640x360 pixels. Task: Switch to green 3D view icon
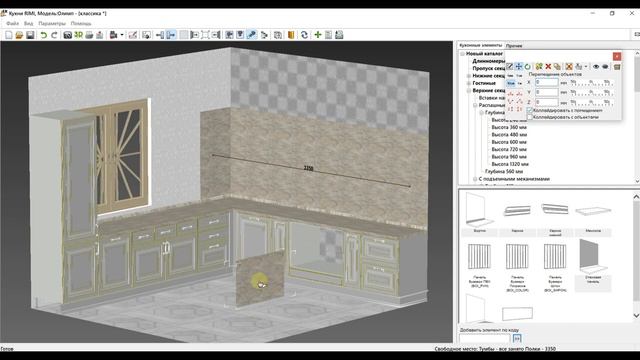[78, 35]
